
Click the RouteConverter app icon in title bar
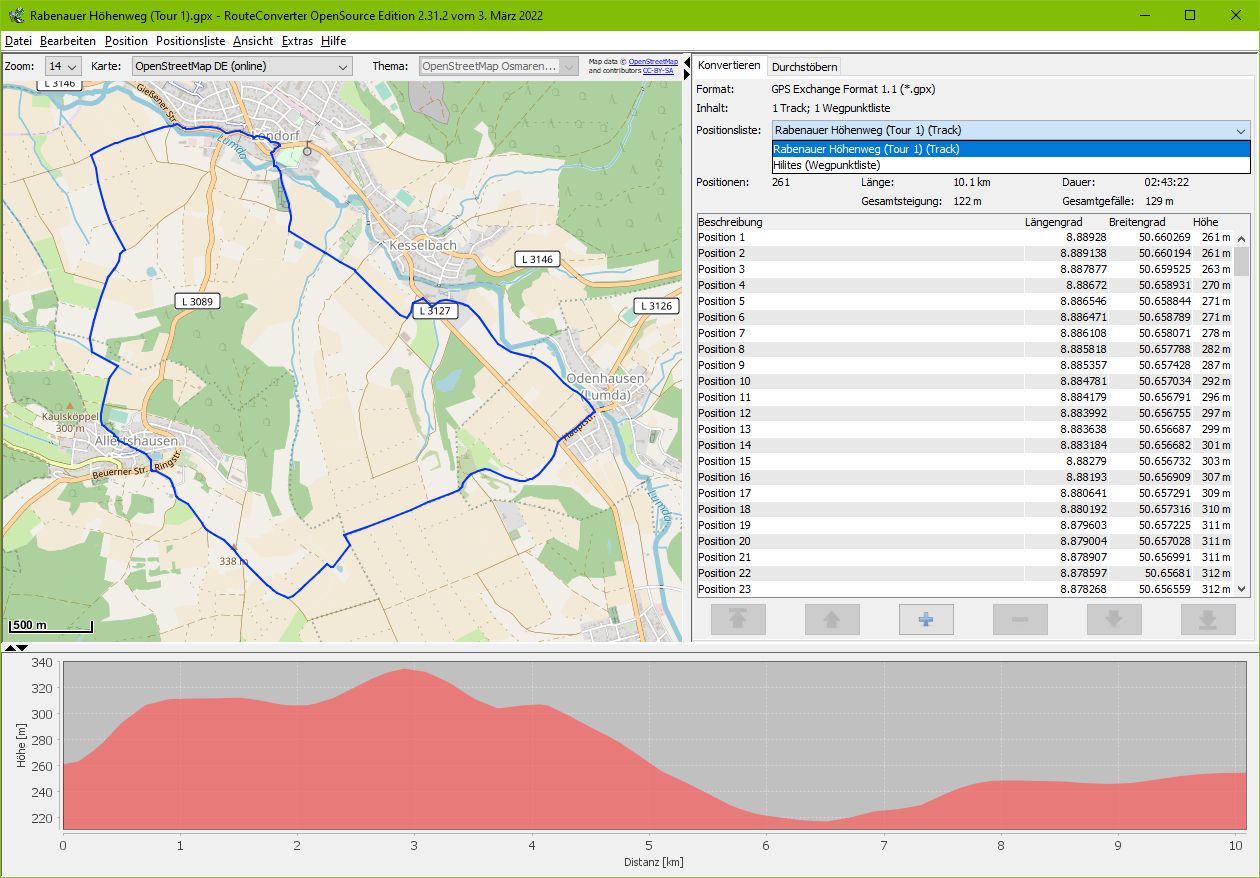coord(15,16)
